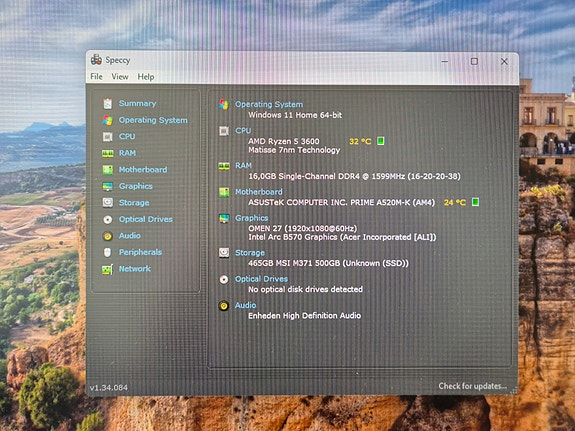
Task: Click the Motherboard heading in summary
Action: pyautogui.click(x=259, y=192)
